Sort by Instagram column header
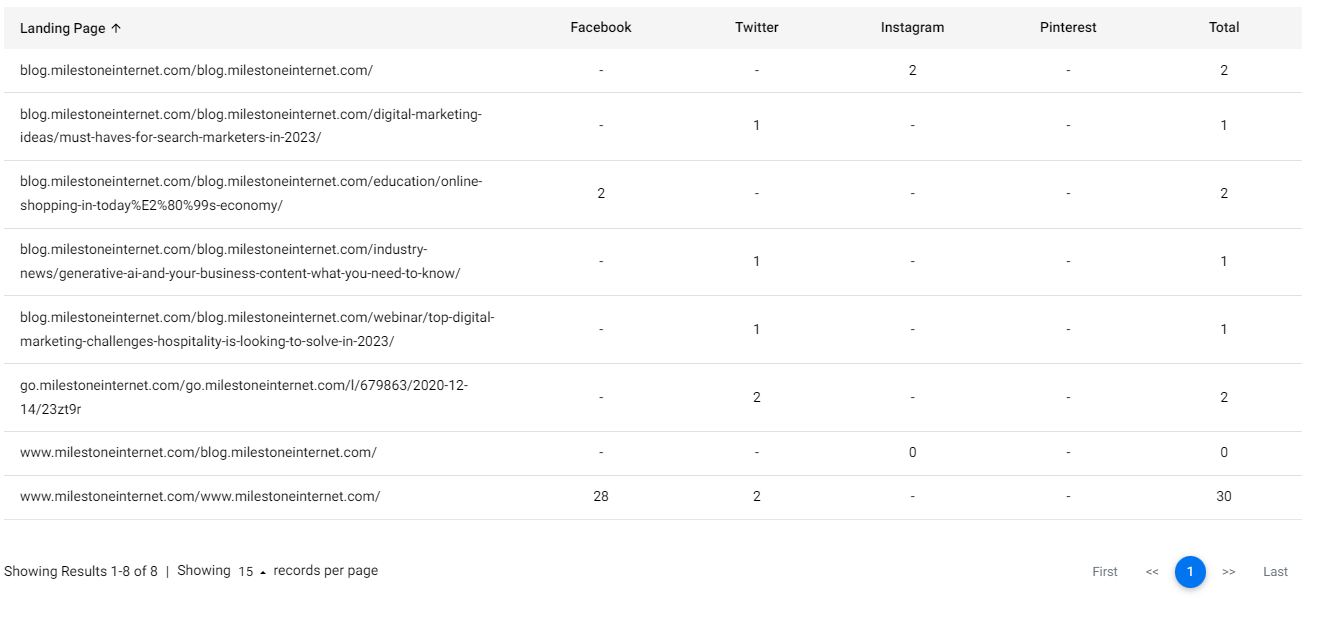Screen dimensions: 1317x624 tap(912, 28)
